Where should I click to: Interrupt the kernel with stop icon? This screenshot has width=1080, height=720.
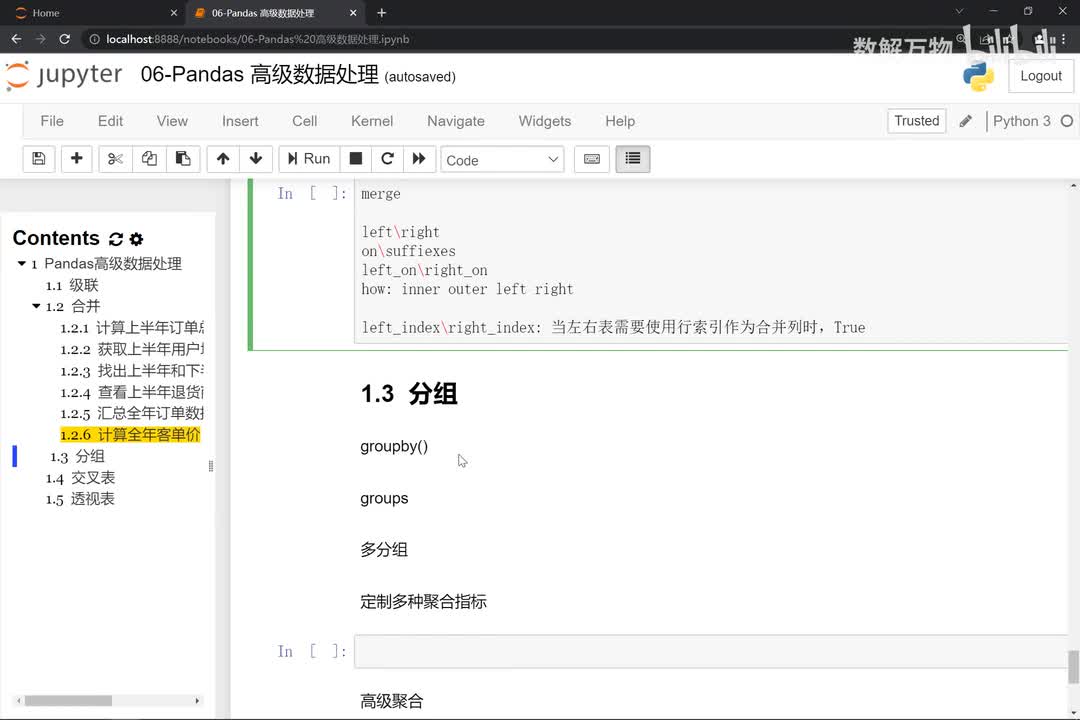[x=355, y=159]
